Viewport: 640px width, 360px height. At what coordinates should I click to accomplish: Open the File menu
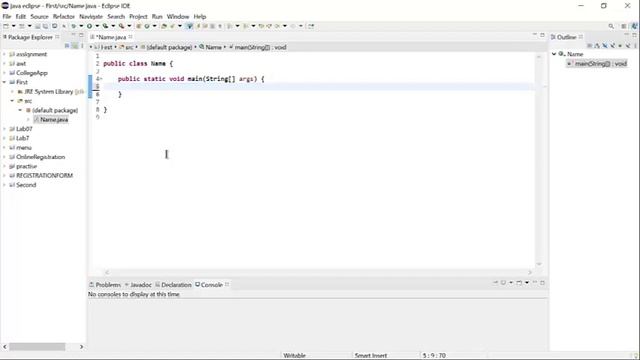[7, 17]
